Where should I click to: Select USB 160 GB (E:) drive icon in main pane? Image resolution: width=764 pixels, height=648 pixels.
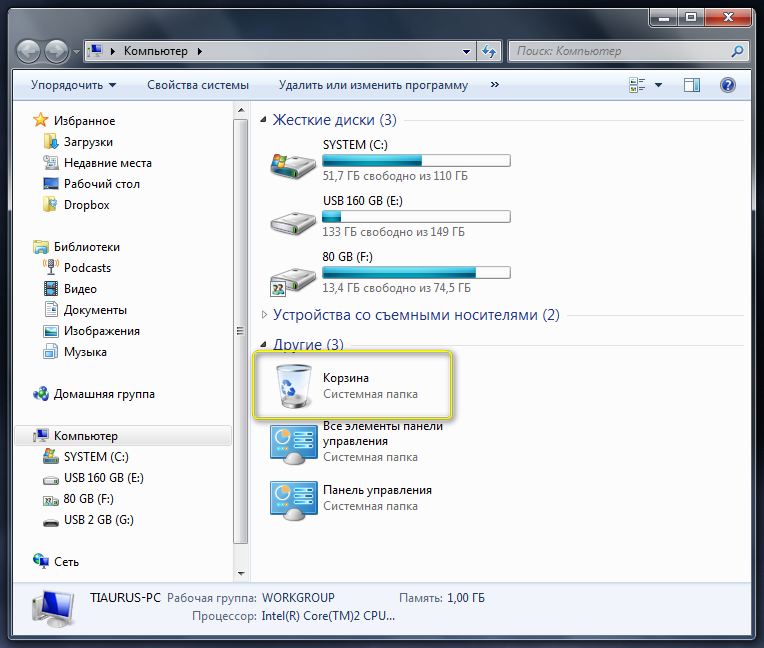[x=293, y=222]
